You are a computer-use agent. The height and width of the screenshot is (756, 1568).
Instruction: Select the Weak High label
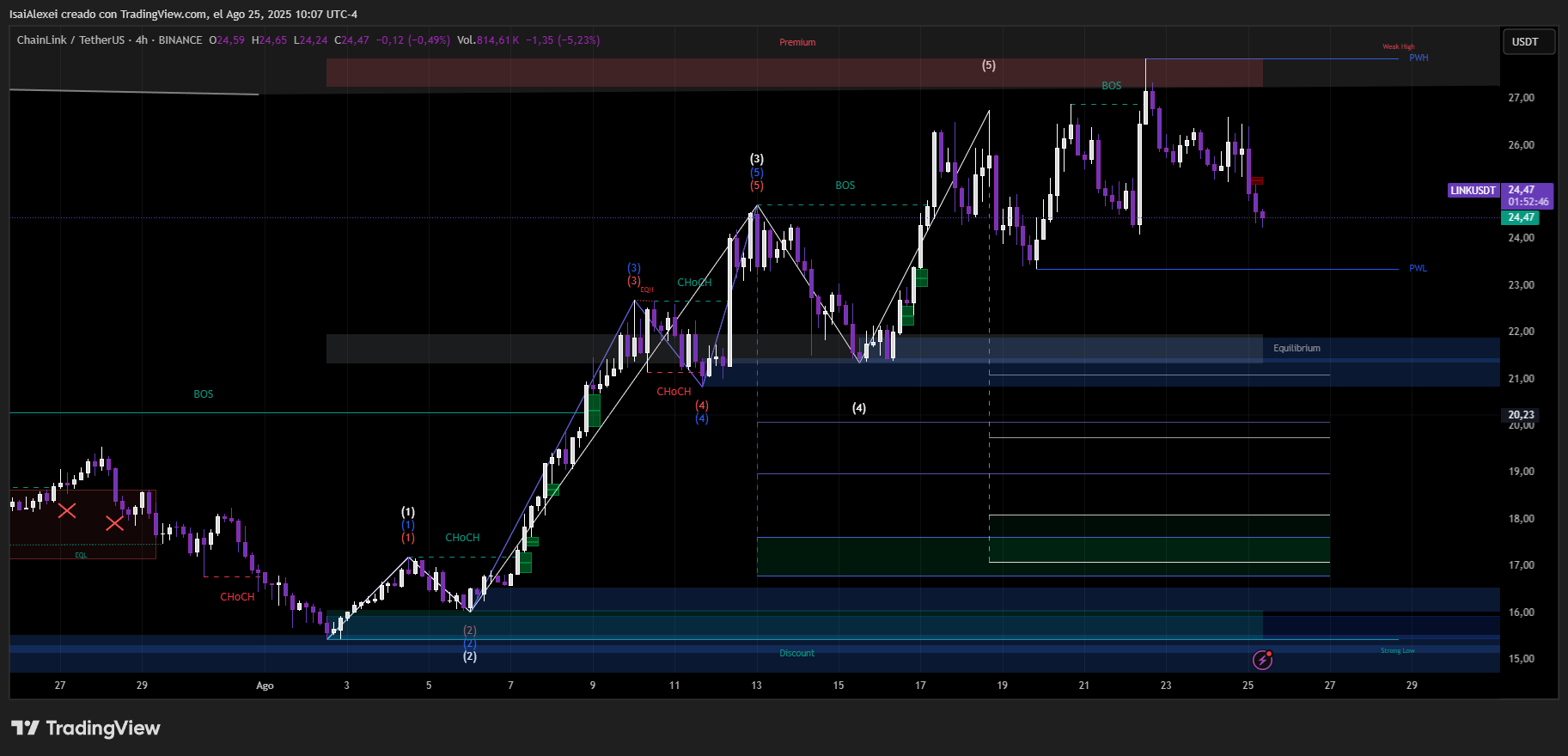1398,47
